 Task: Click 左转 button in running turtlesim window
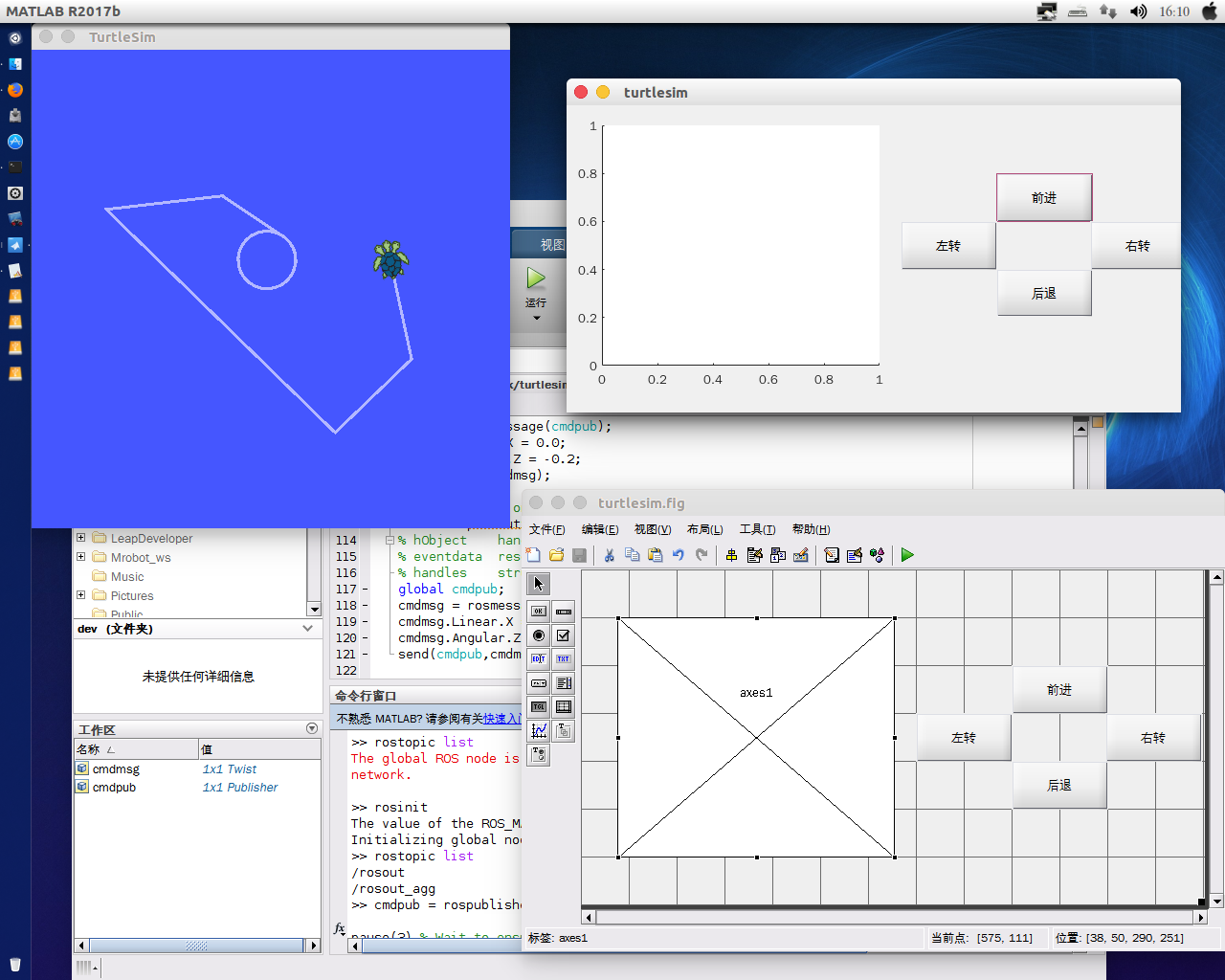(948, 246)
